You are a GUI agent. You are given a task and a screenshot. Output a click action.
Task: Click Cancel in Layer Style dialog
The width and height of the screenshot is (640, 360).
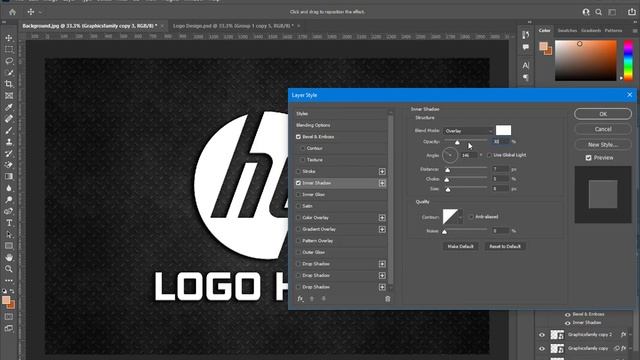[603, 129]
